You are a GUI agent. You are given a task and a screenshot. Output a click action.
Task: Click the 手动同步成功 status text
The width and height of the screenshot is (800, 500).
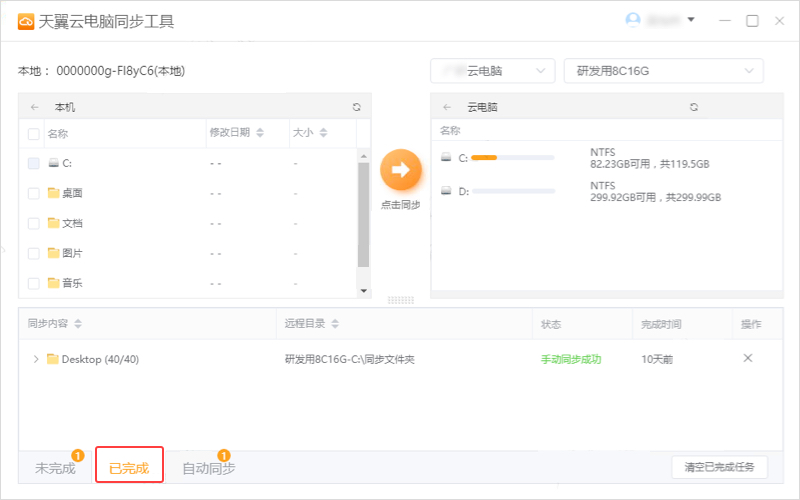[571, 359]
